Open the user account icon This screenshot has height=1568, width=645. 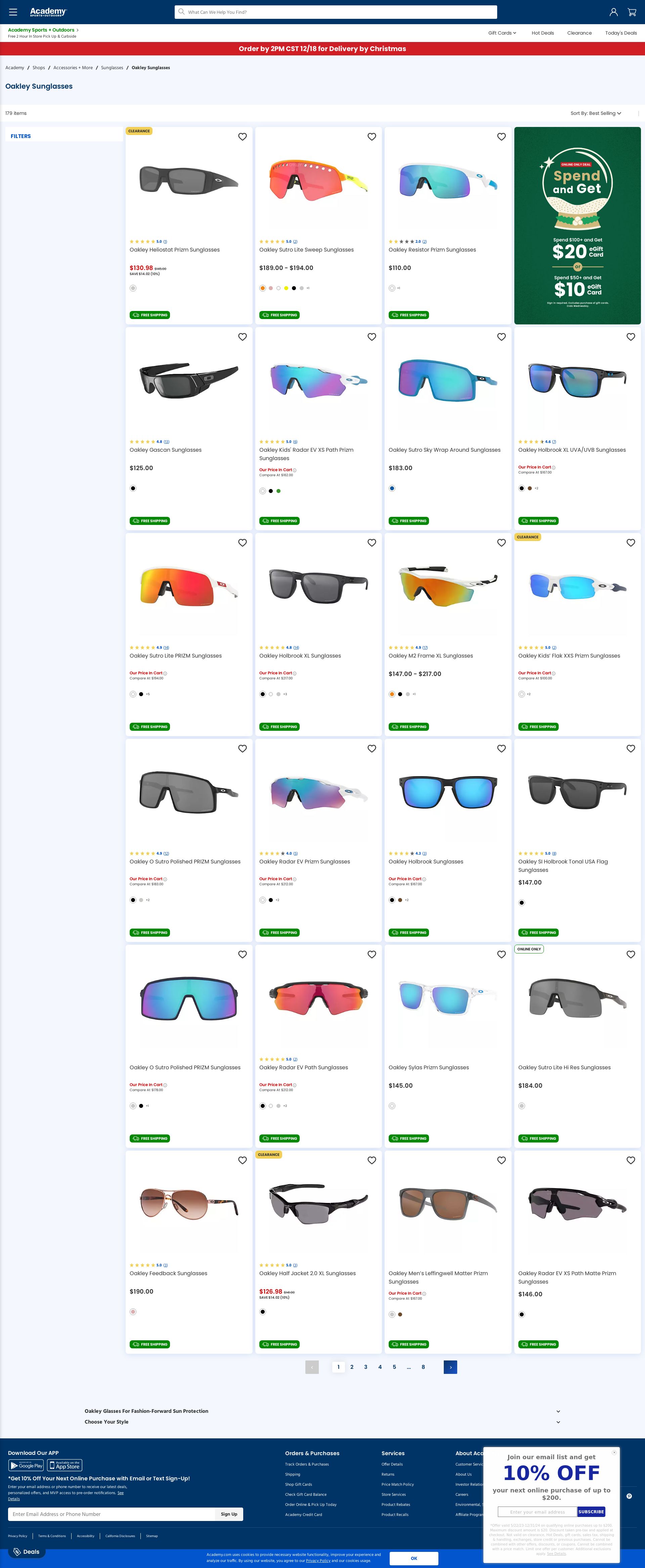613,12
